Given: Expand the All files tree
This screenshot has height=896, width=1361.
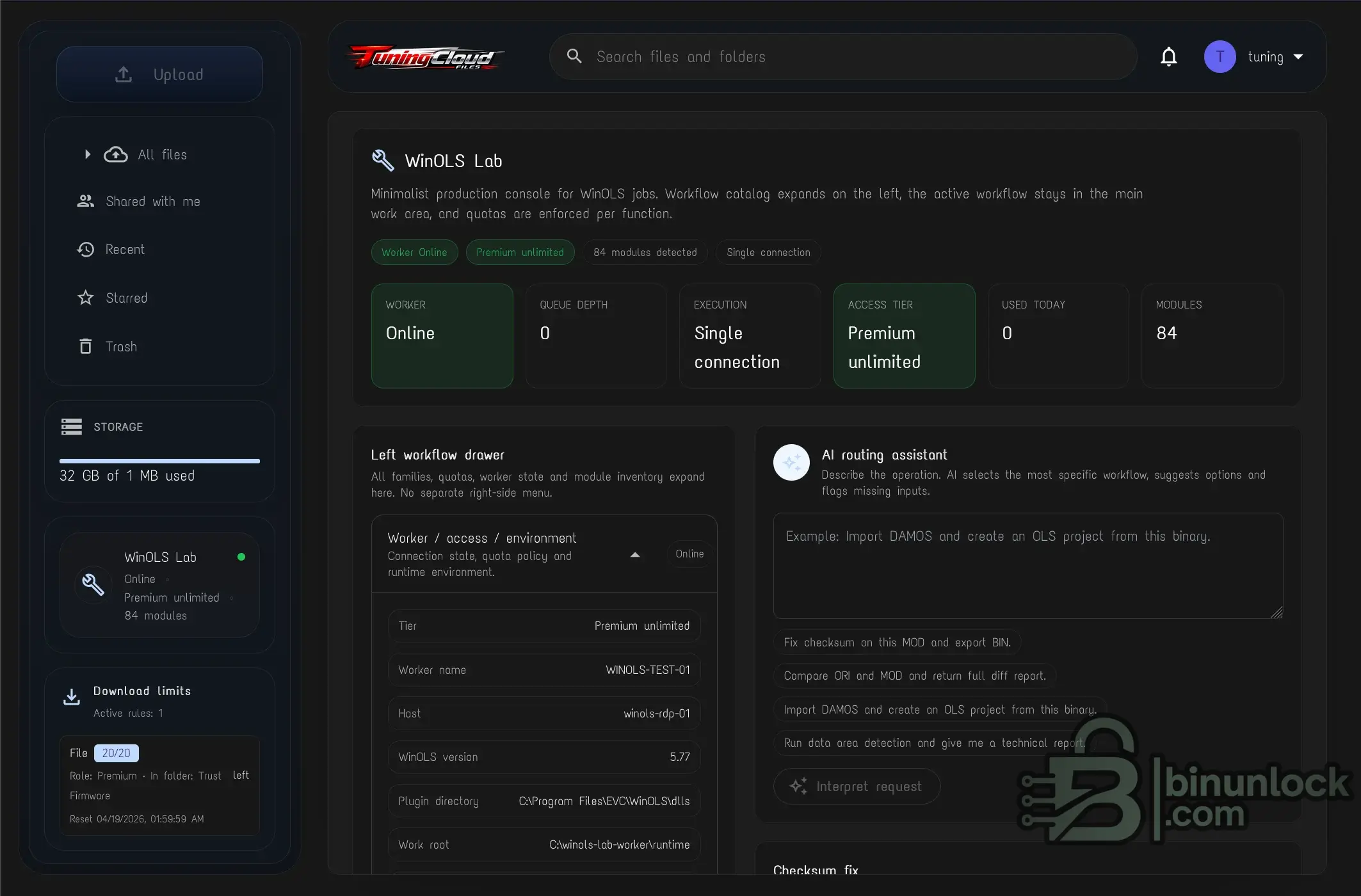Looking at the screenshot, I should 88,154.
